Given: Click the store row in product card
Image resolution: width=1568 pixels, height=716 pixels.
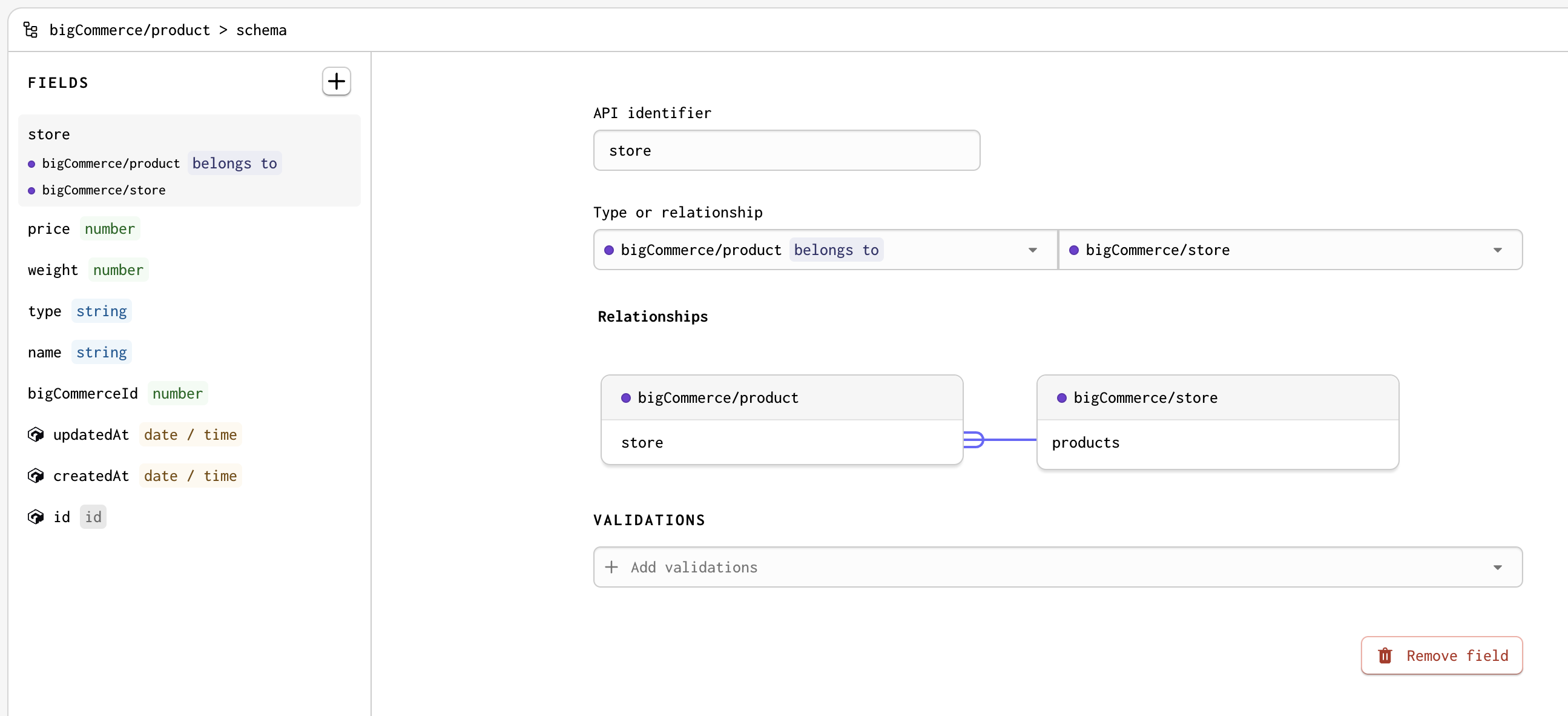Looking at the screenshot, I should 782,442.
